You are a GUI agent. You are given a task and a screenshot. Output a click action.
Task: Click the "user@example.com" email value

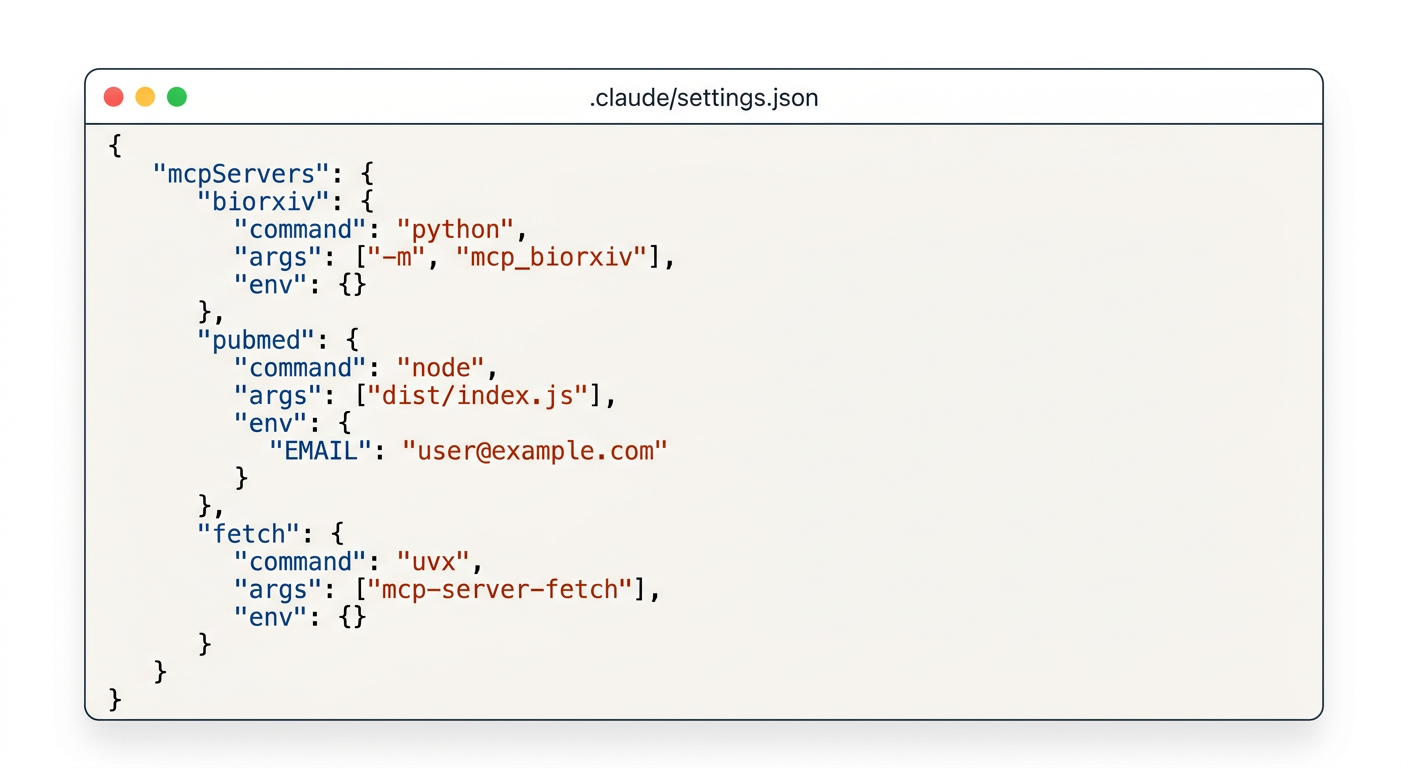(x=534, y=451)
